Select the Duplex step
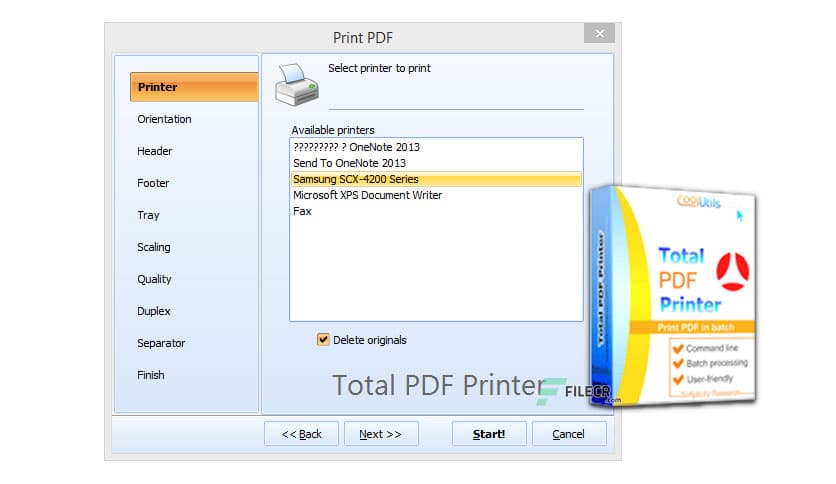This screenshot has height=484, width=836. point(154,311)
